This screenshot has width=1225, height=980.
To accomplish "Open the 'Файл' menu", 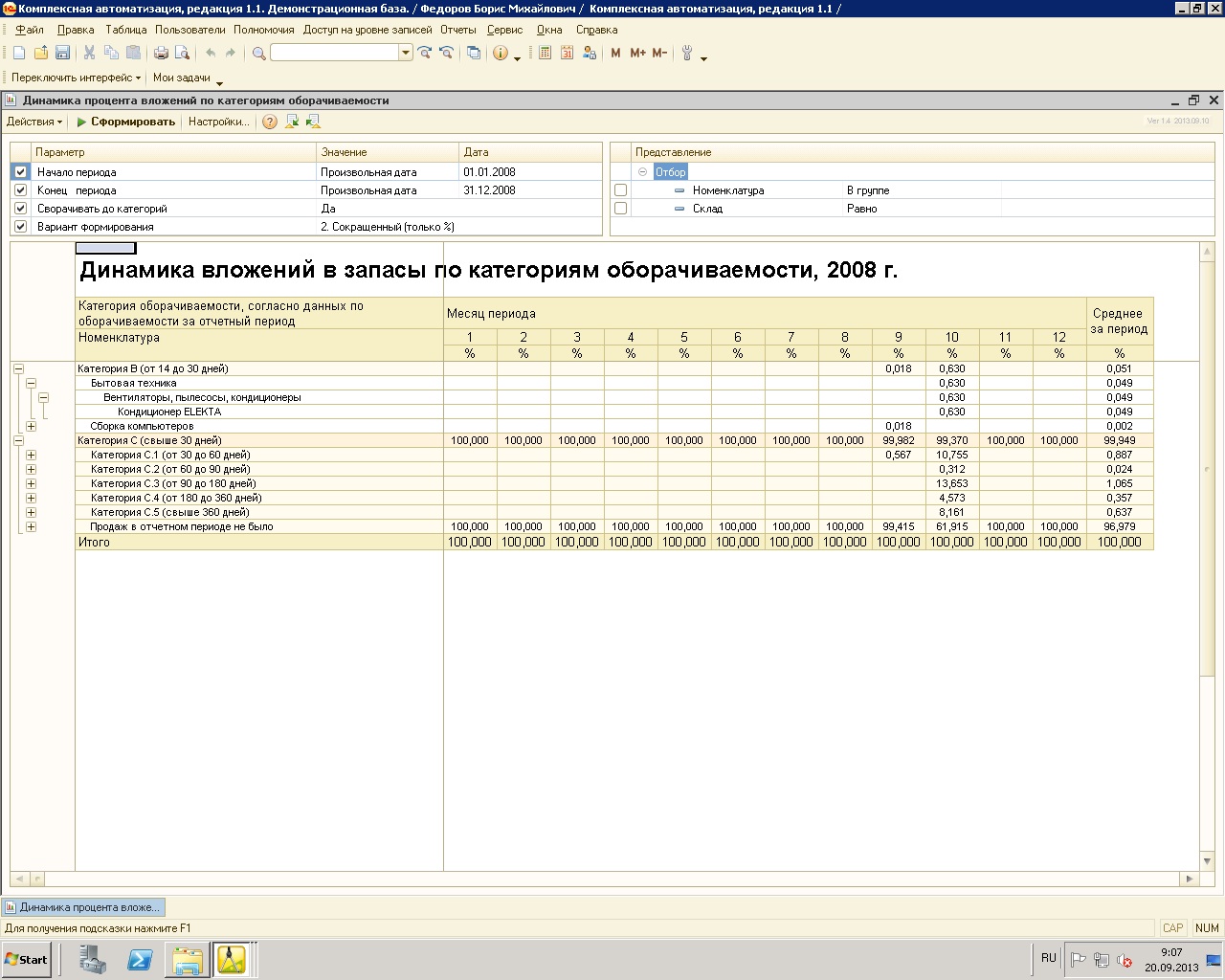I will point(30,30).
